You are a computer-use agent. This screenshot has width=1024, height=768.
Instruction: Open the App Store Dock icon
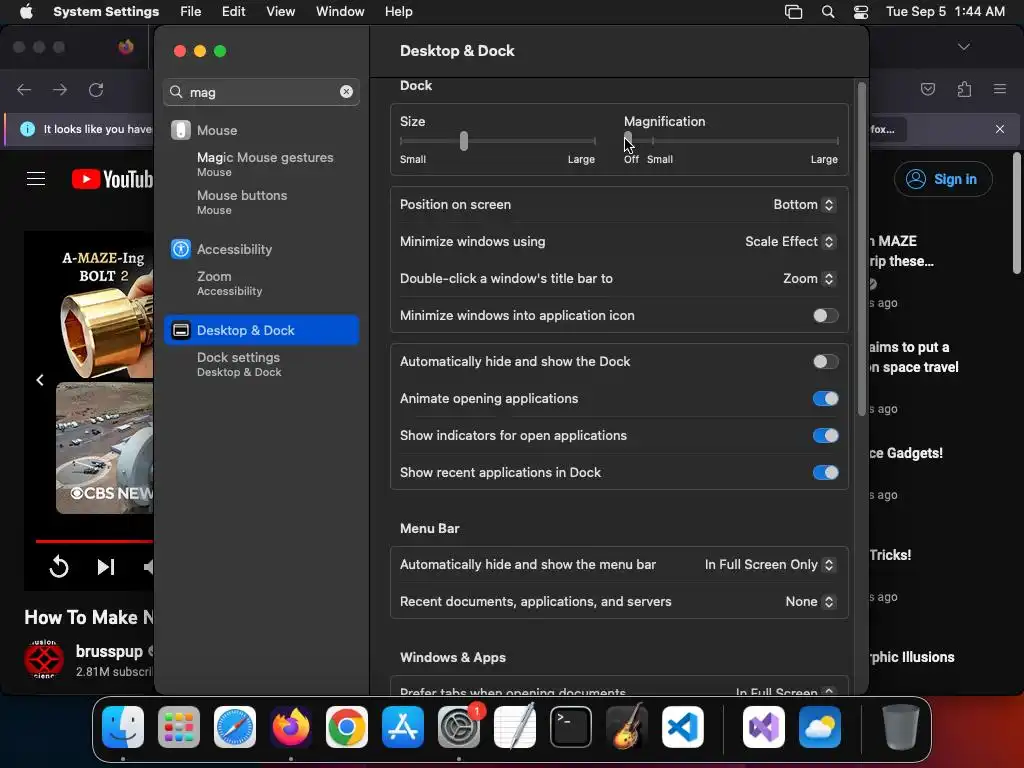[403, 727]
